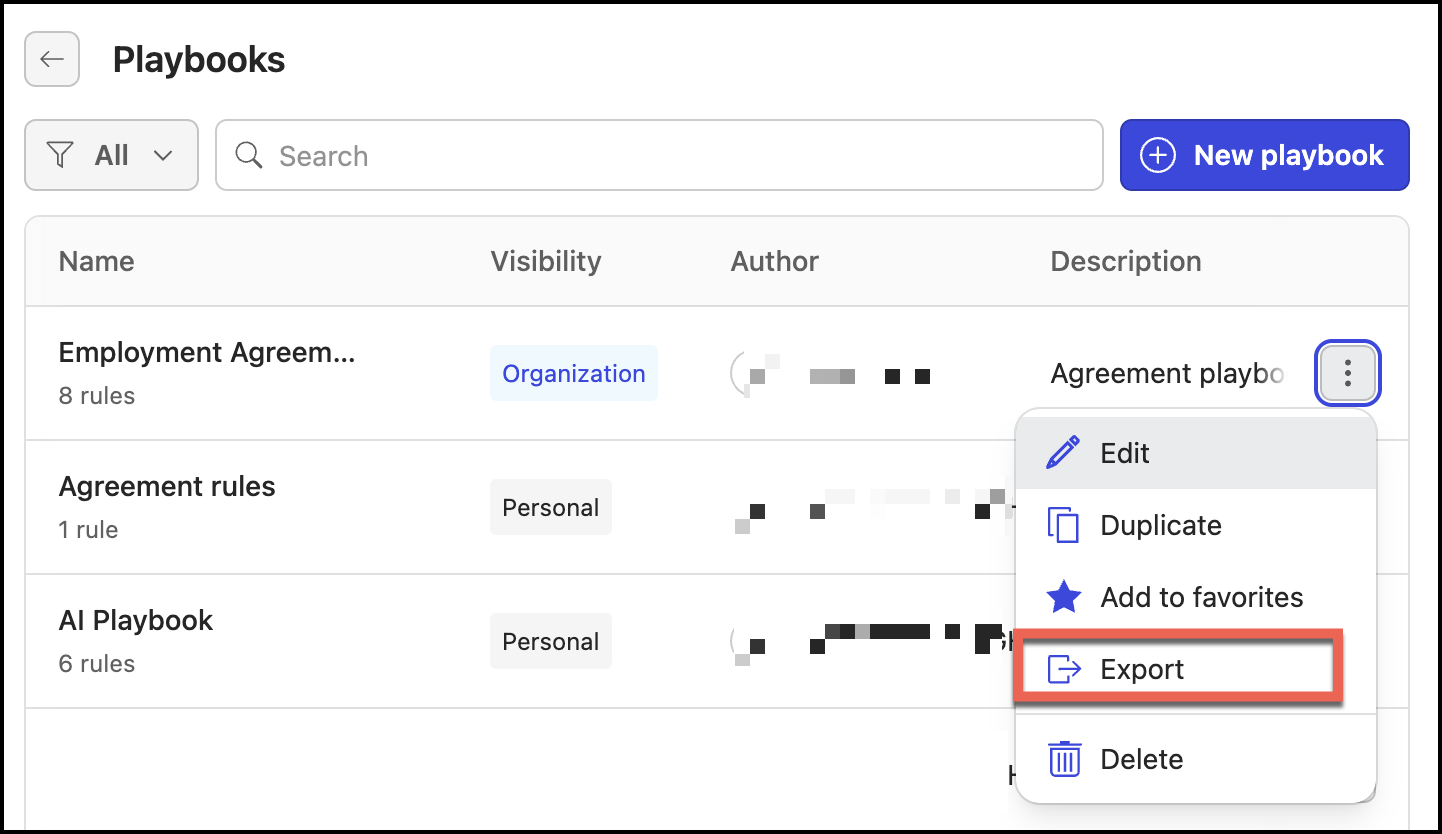The height and width of the screenshot is (834, 1442).
Task: Open the AI Playbook entry
Action: [x=136, y=641]
